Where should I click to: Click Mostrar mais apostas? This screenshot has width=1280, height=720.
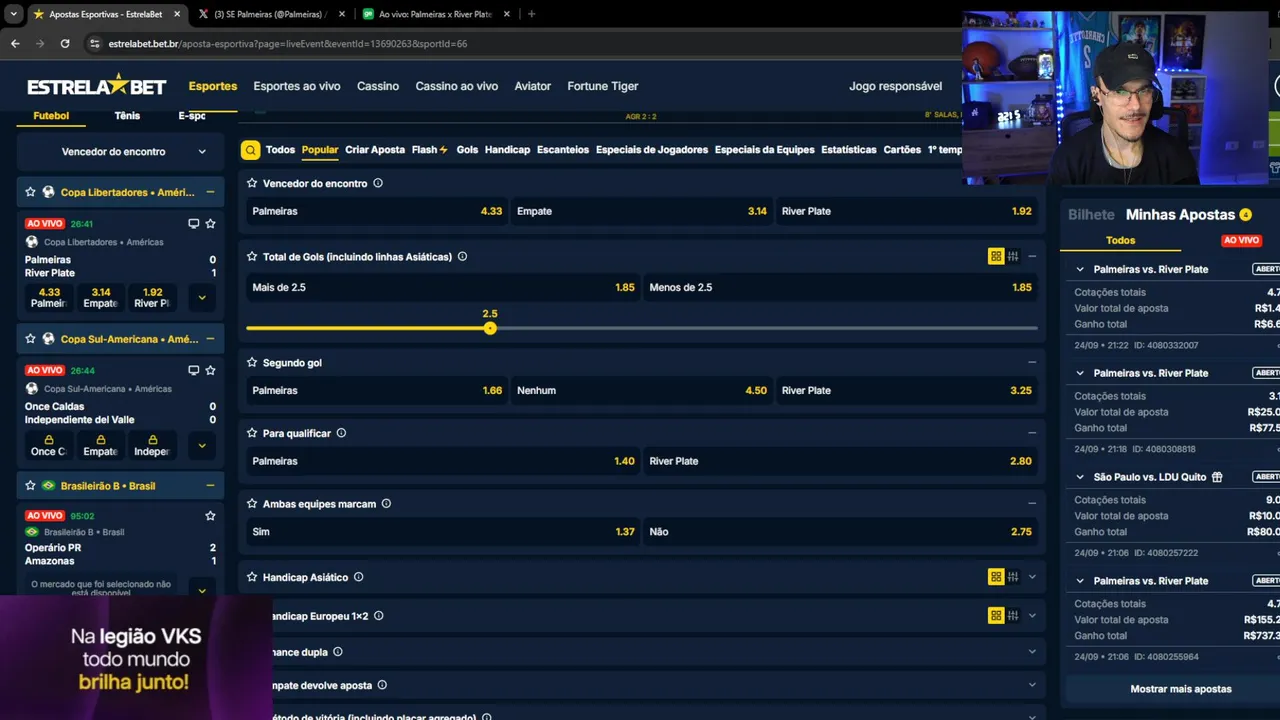point(1181,689)
